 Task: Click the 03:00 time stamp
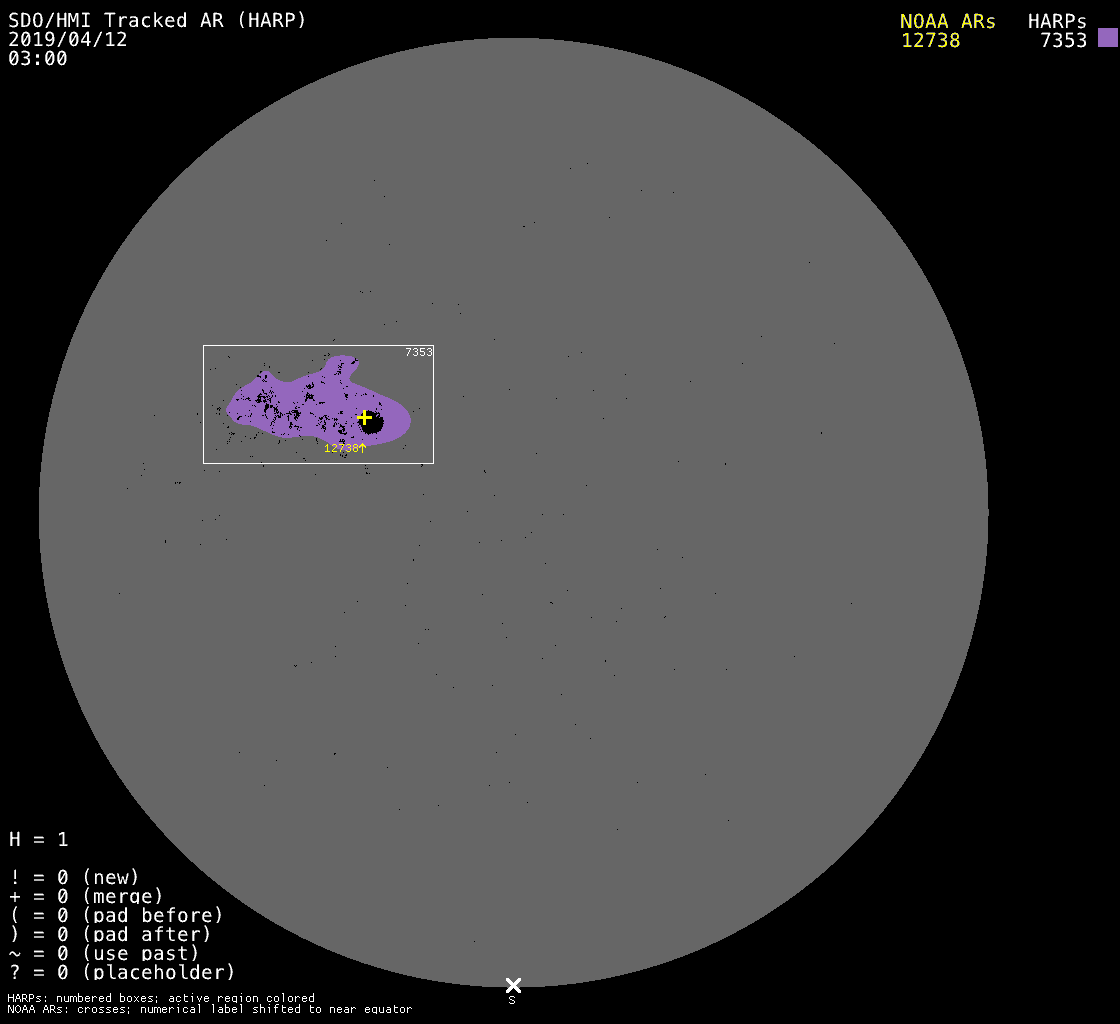click(x=38, y=58)
